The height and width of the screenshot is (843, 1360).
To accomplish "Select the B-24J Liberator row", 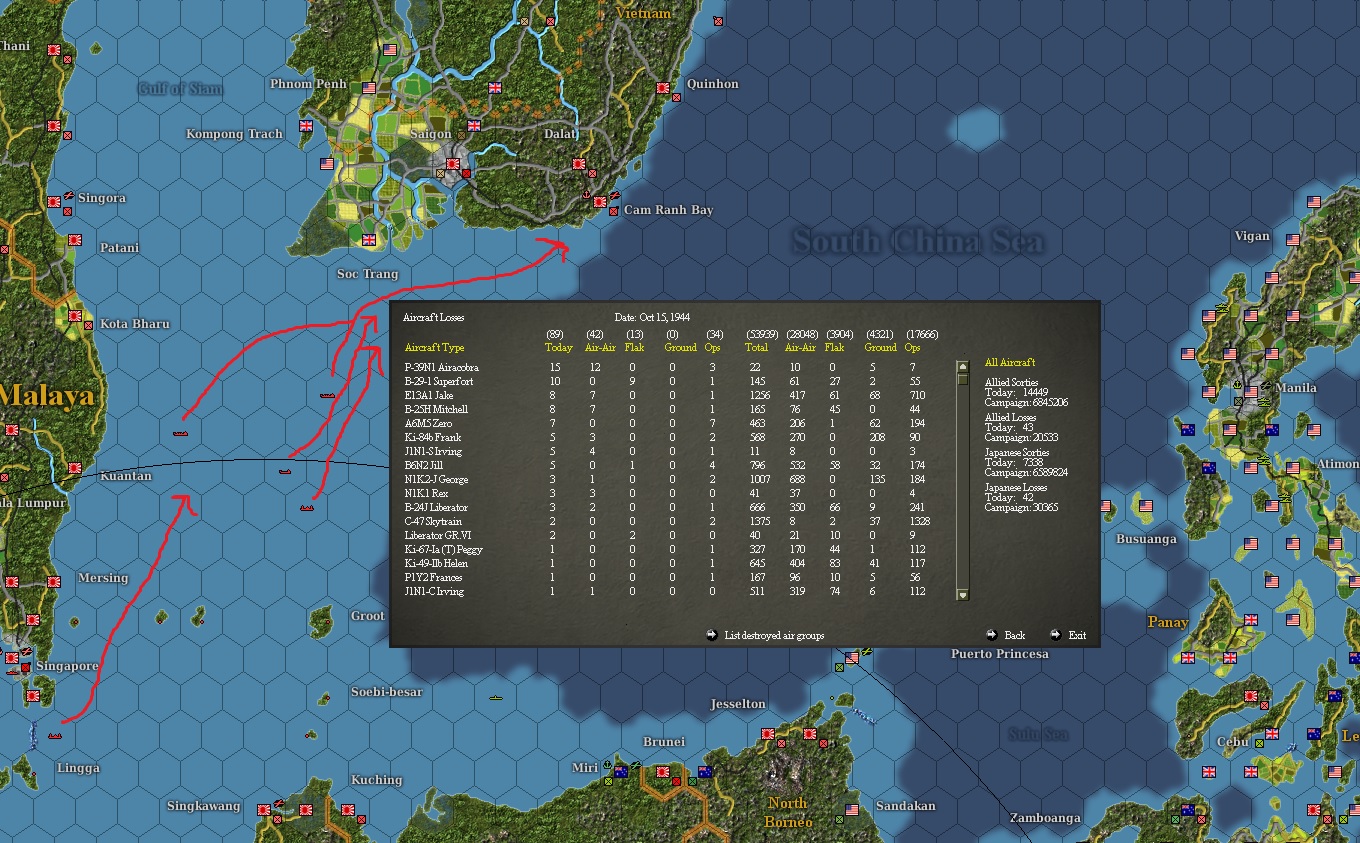I will [x=666, y=508].
